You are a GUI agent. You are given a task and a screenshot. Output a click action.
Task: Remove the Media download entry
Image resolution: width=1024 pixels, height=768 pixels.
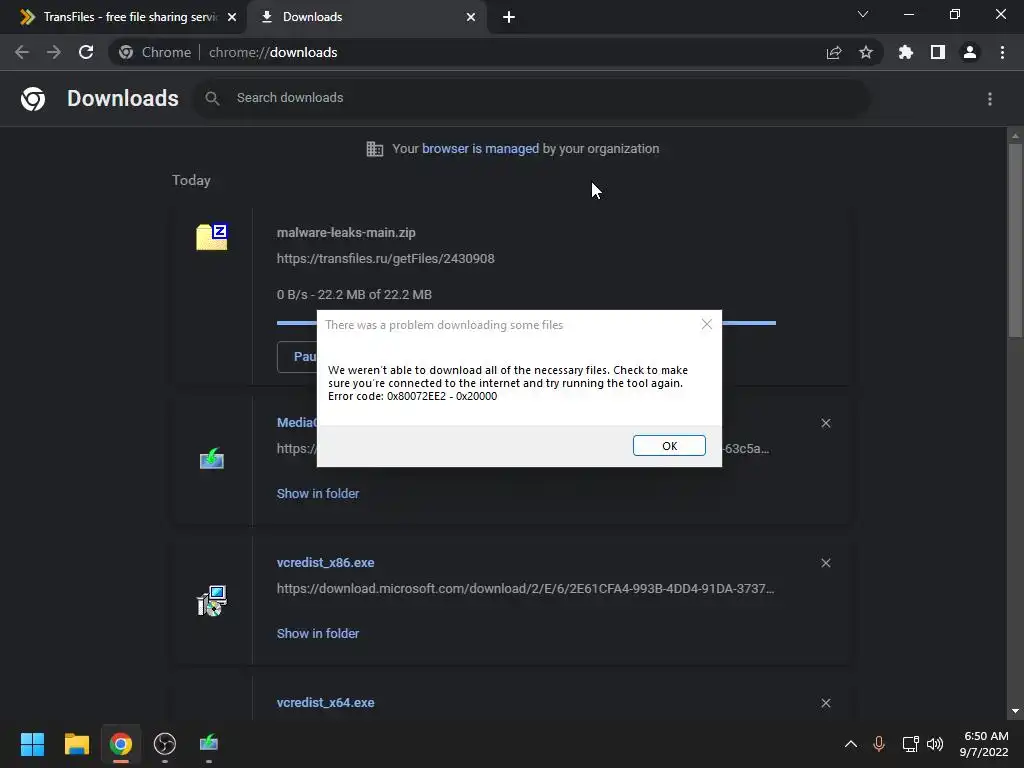825,423
